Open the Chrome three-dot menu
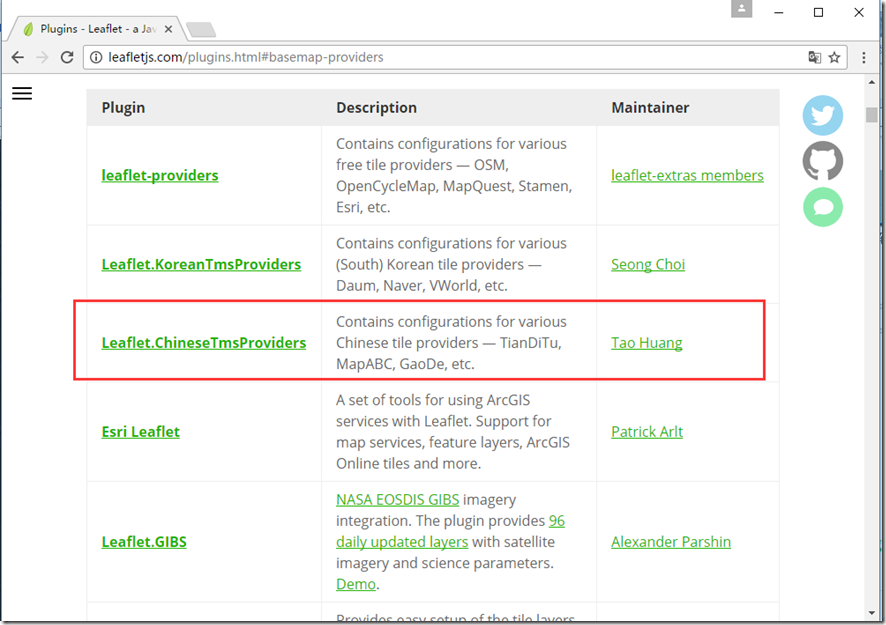This screenshot has width=886, height=625. tap(863, 57)
